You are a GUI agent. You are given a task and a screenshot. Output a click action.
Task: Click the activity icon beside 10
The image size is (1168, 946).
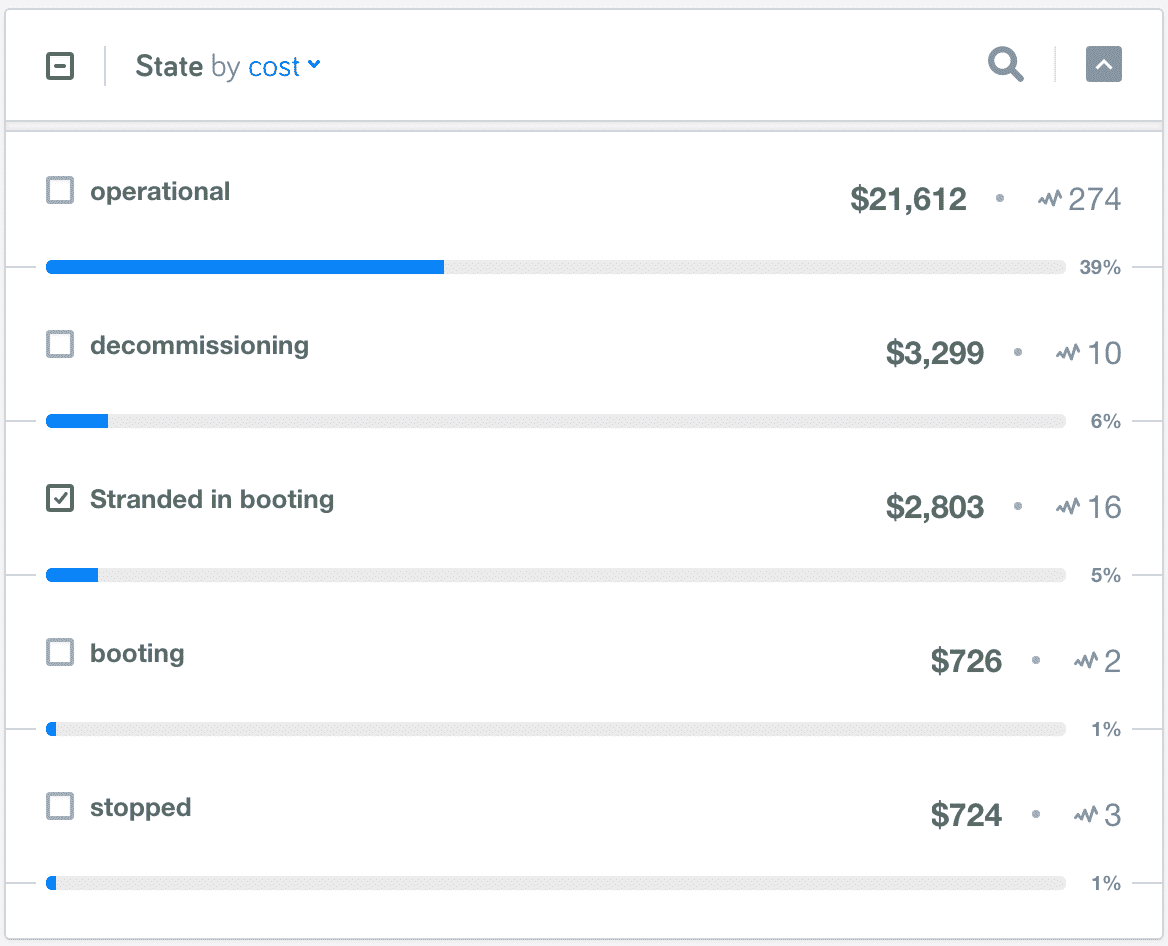point(1067,354)
